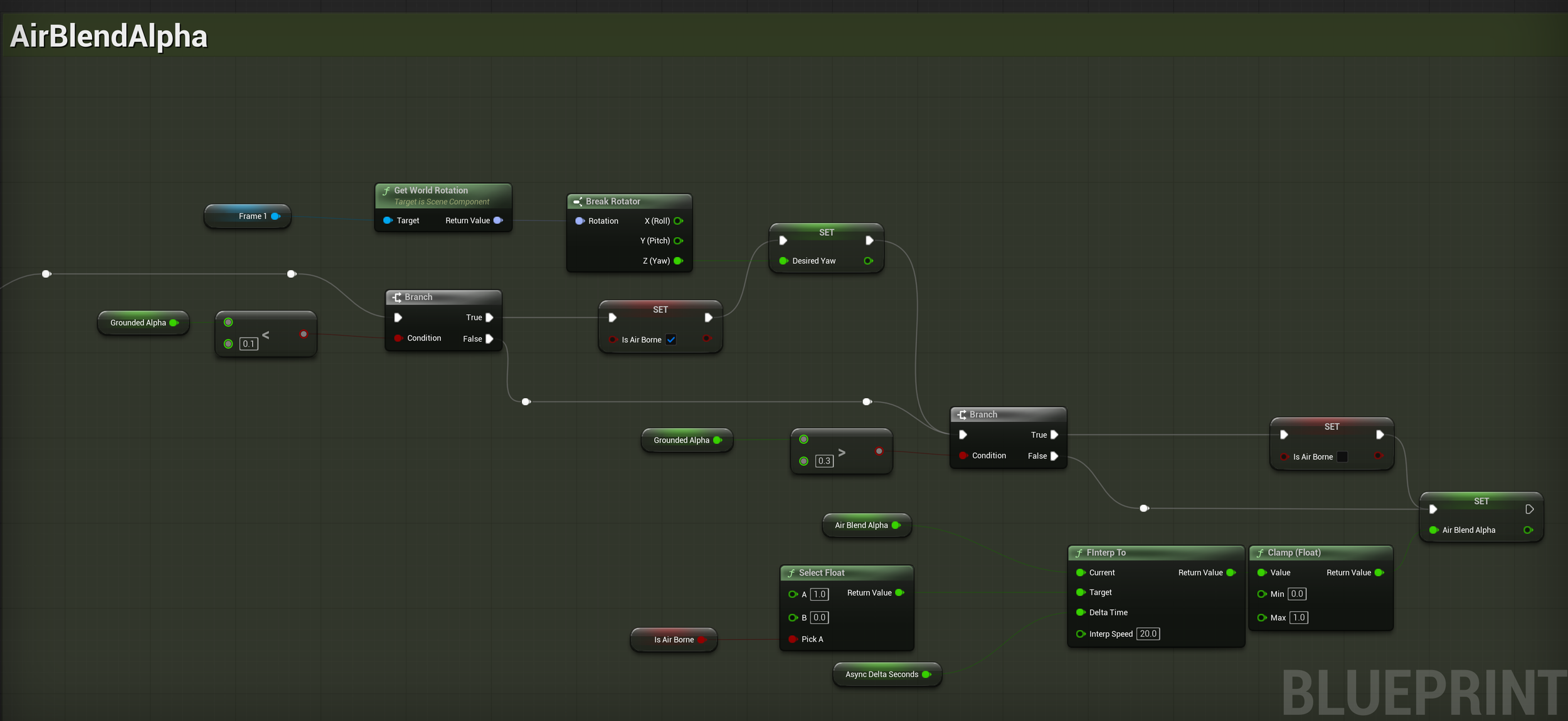Screen dimensions: 1568x721
Task: Select the Async Delta Seconds variable node
Action: click(887, 675)
